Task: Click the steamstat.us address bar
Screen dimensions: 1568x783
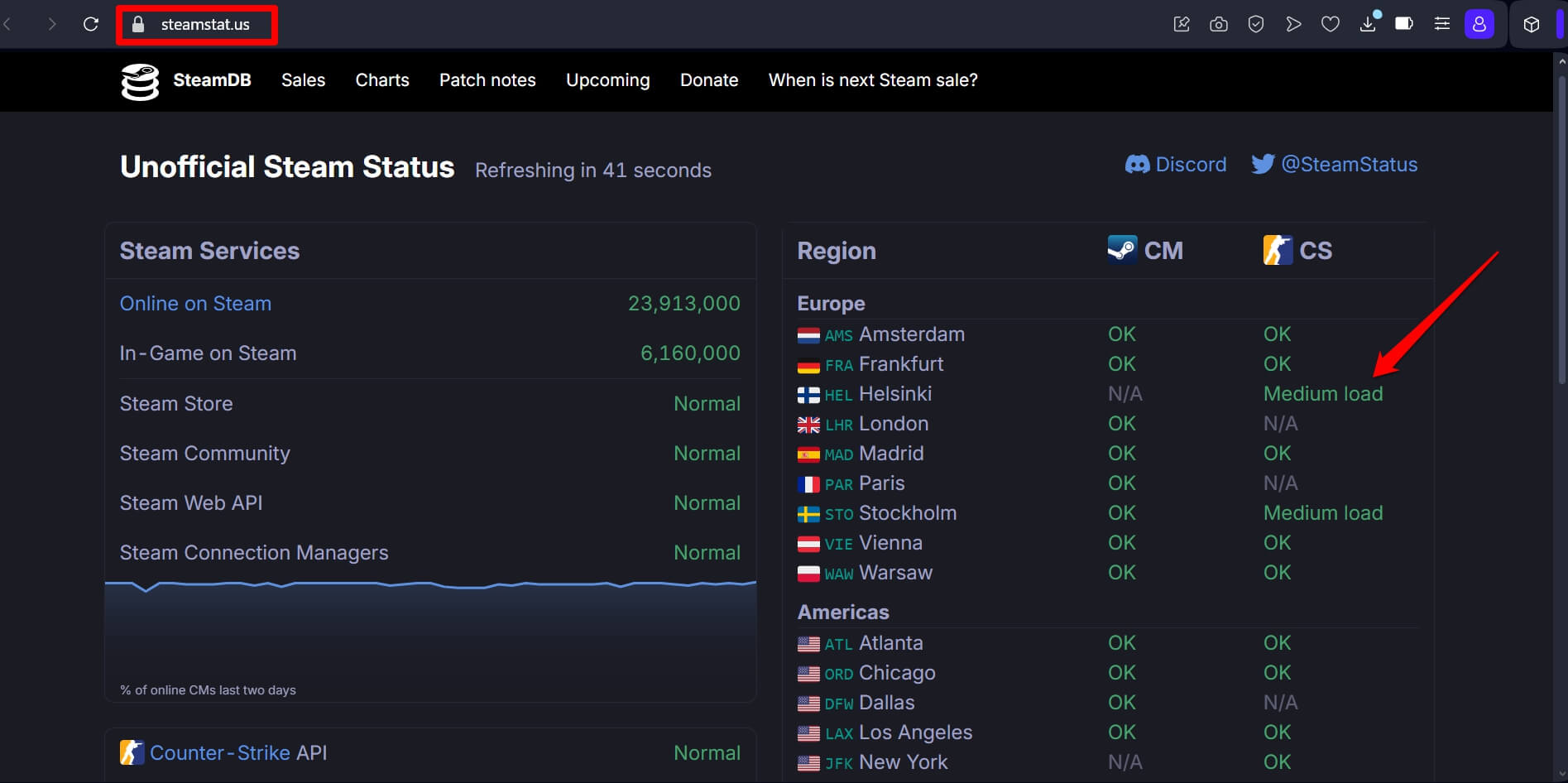Action: coord(204,25)
